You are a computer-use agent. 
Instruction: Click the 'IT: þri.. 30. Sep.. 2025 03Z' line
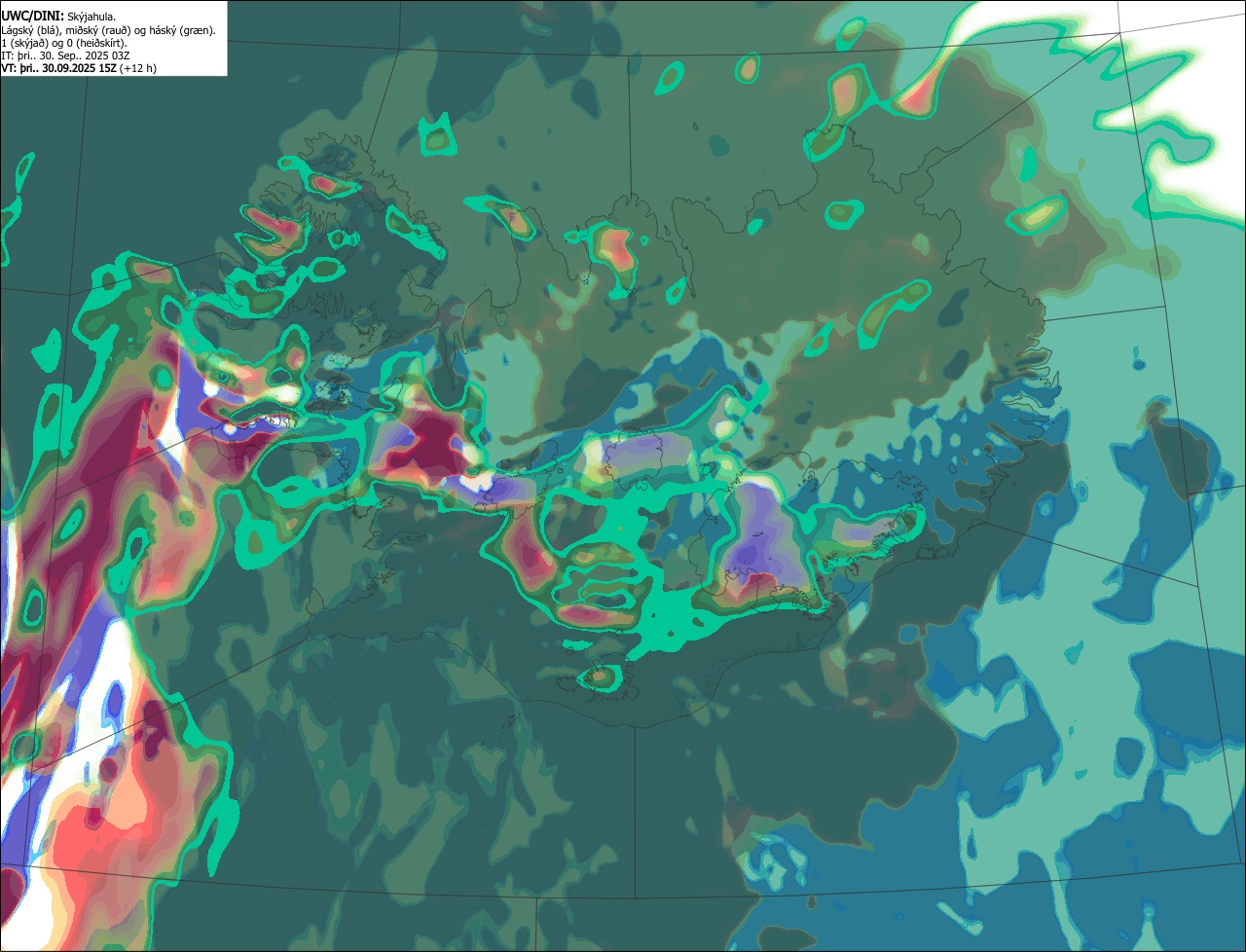click(65, 56)
